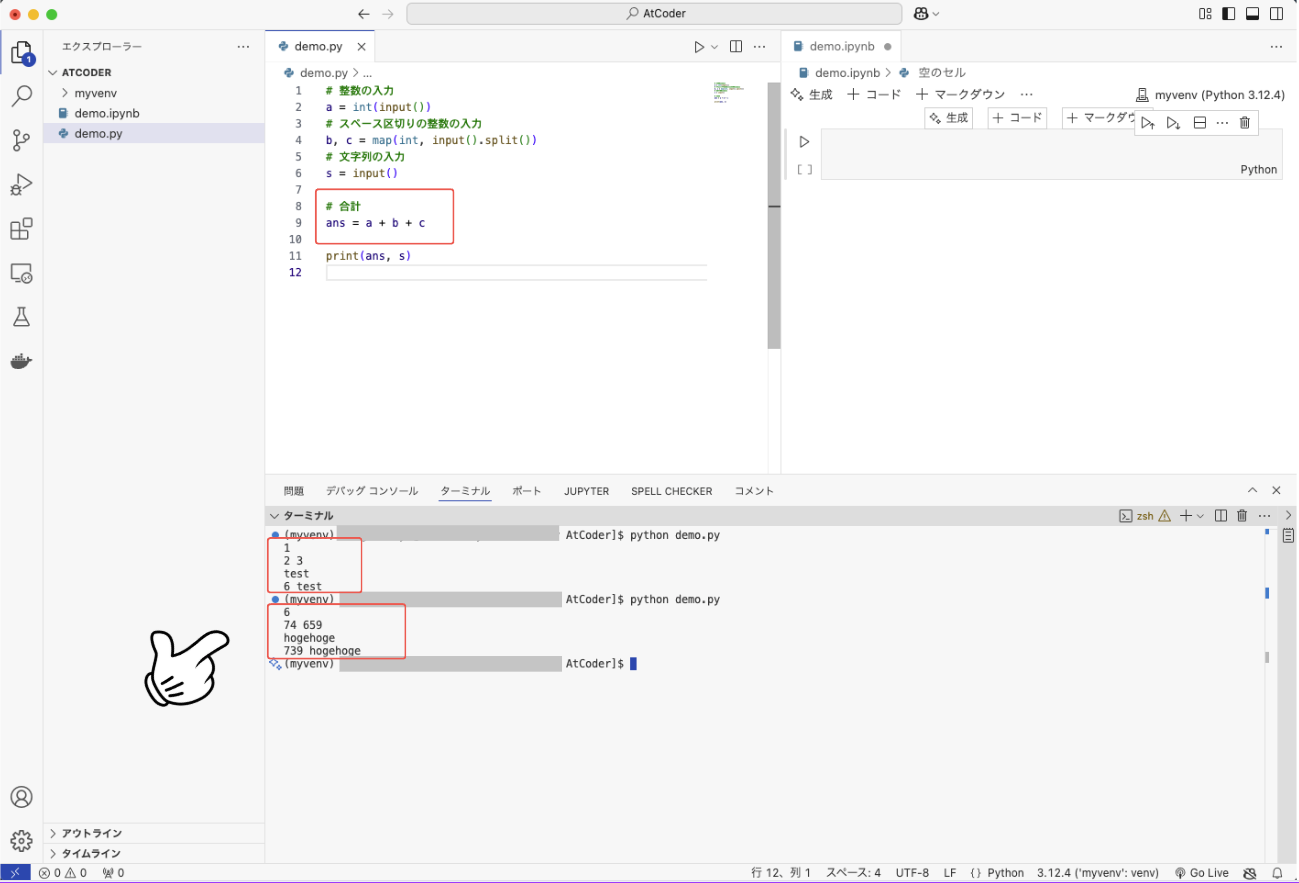Viewport: 1299px width, 883px height.
Task: Add a new コード cell
Action: click(875, 94)
